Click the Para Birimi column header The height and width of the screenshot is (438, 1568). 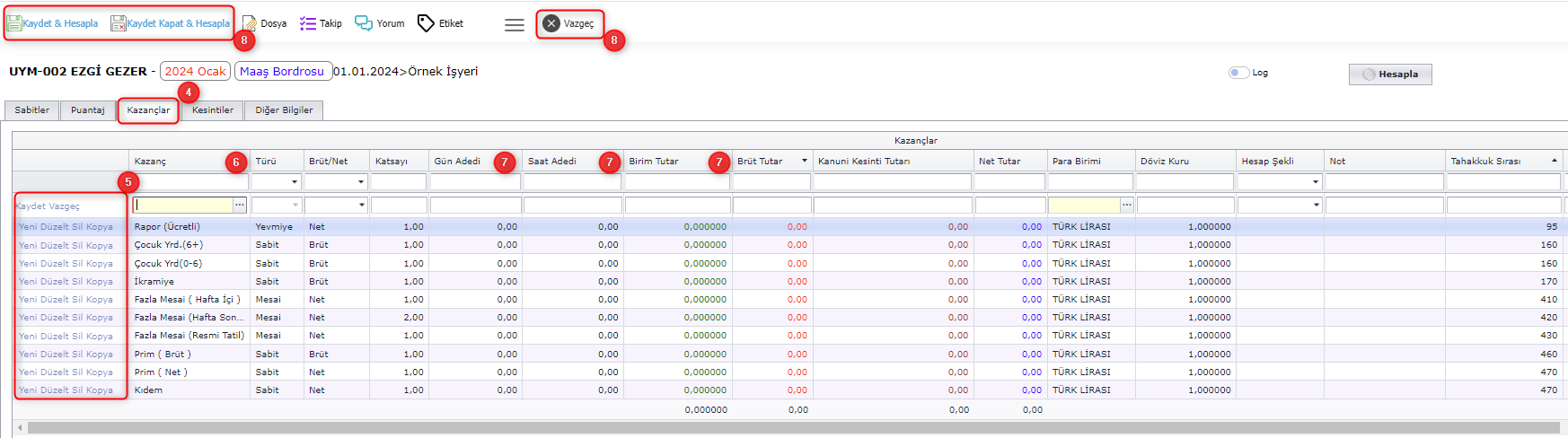coord(1091,161)
